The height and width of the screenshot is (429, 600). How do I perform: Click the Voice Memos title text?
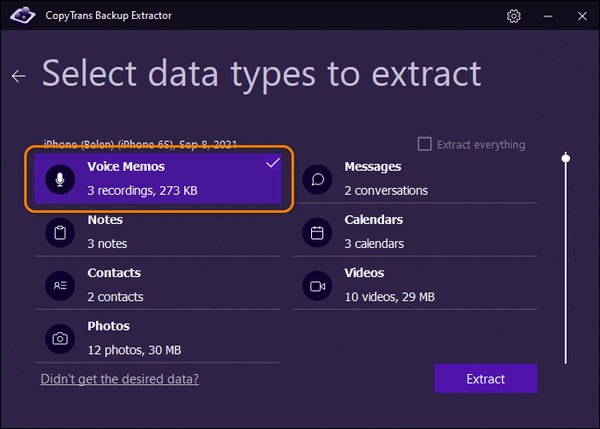tap(126, 166)
